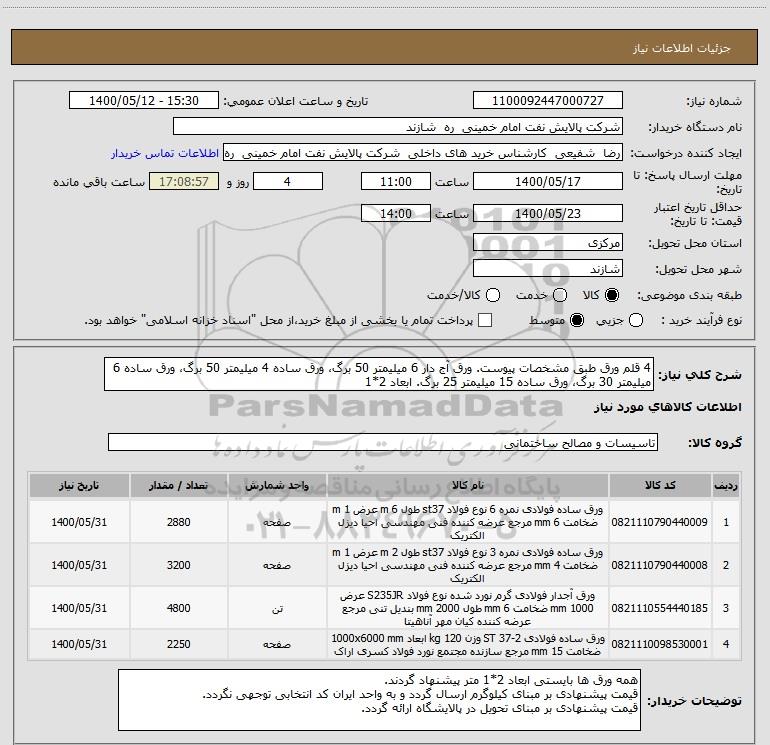Click the price validity date 1400/05/23
The width and height of the screenshot is (770, 745).
click(x=548, y=213)
